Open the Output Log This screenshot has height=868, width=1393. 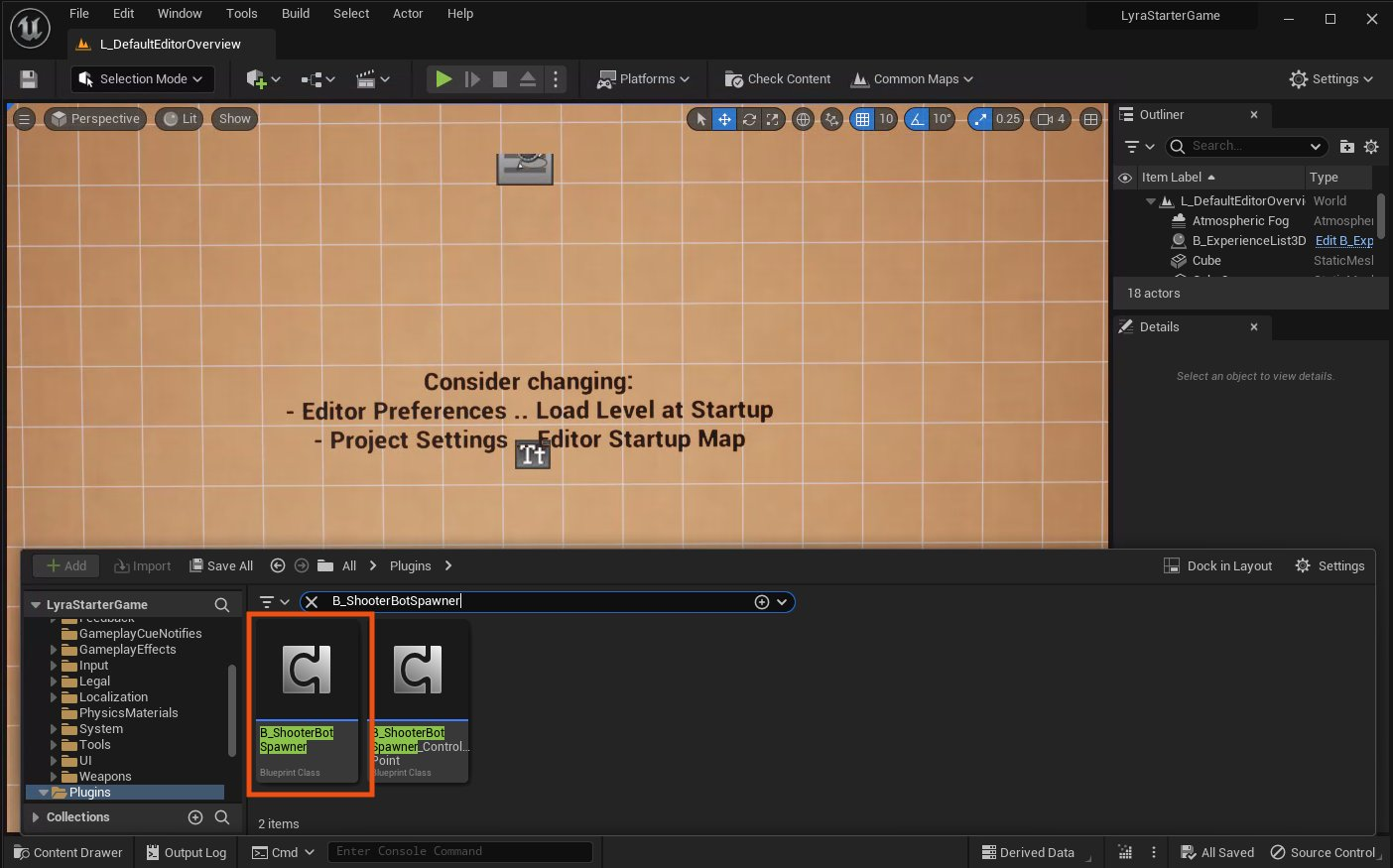(186, 852)
